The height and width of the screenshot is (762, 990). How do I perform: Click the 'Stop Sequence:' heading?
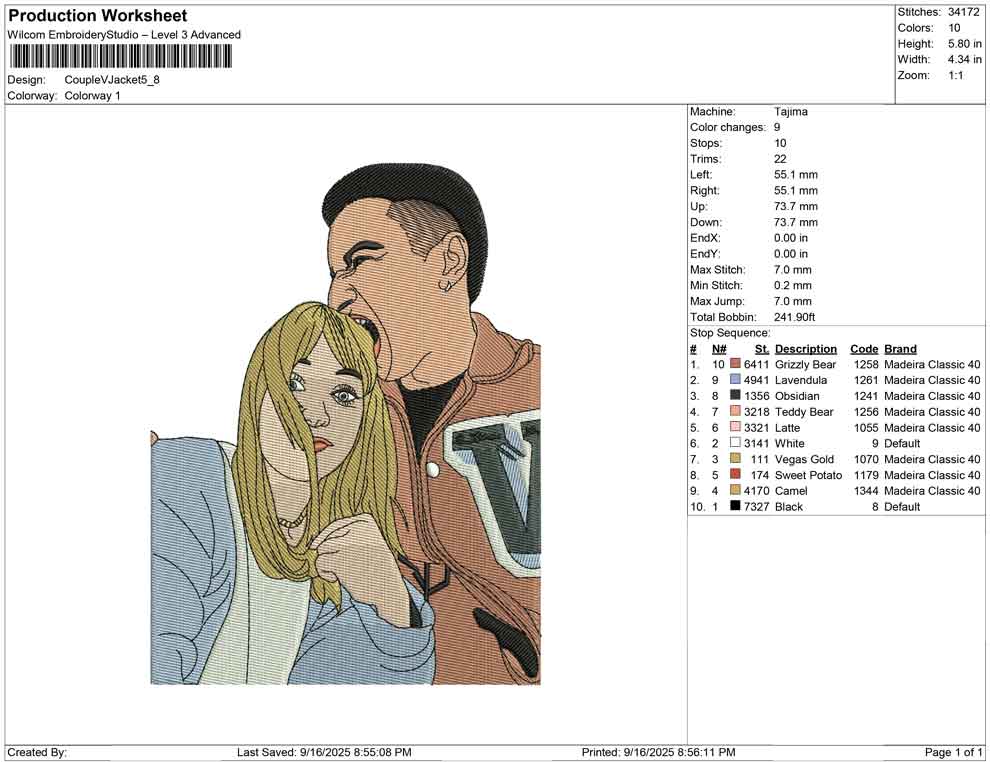click(730, 333)
